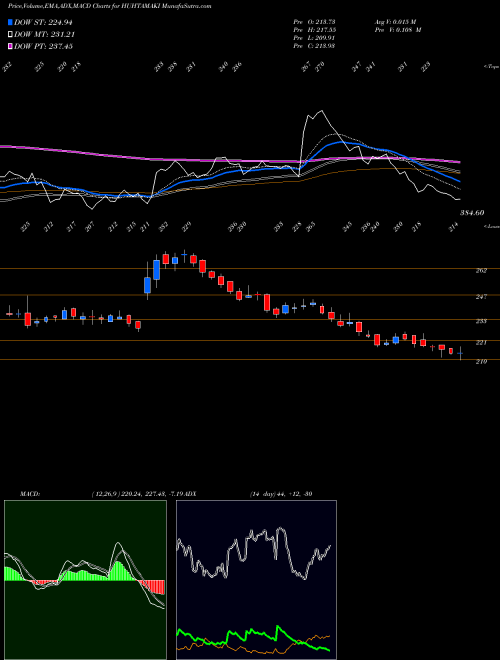Click the 233 price level label
Screen dimensions: 500x660
click(481, 321)
